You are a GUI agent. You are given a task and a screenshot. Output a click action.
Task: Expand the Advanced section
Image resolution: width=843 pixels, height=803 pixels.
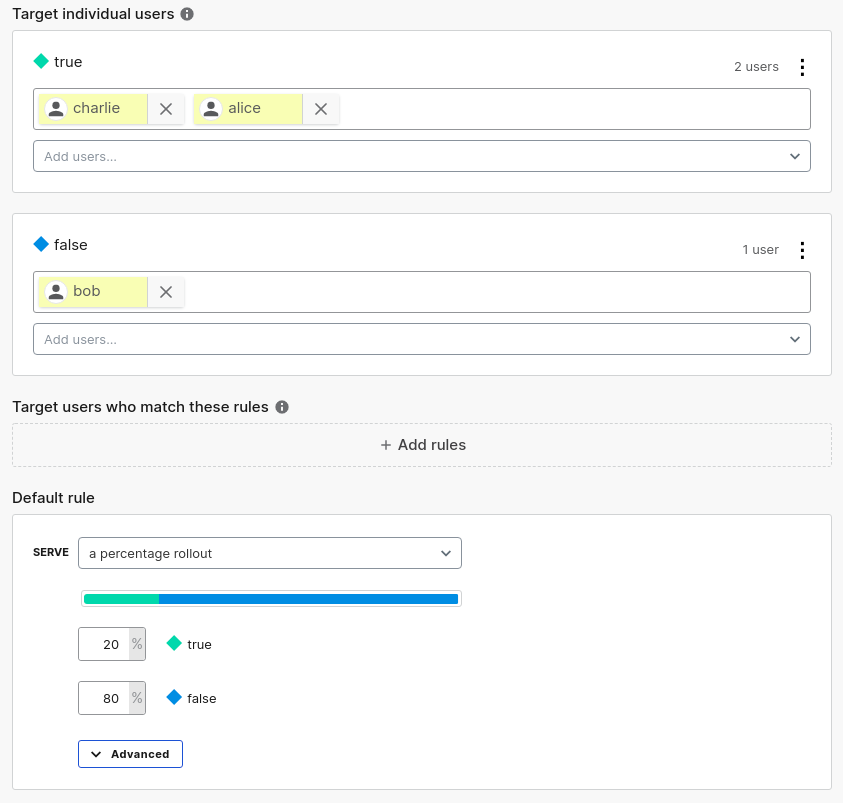[130, 754]
